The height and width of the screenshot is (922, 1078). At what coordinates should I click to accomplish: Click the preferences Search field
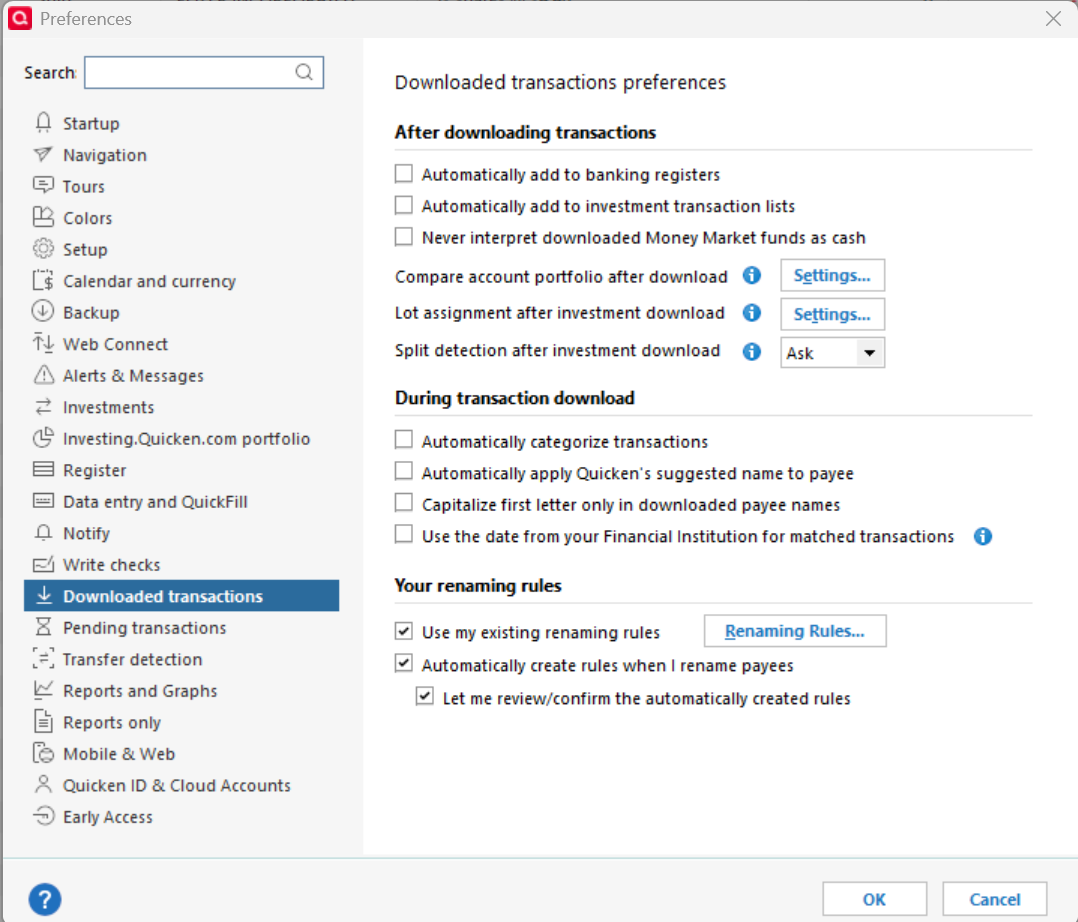(x=204, y=72)
